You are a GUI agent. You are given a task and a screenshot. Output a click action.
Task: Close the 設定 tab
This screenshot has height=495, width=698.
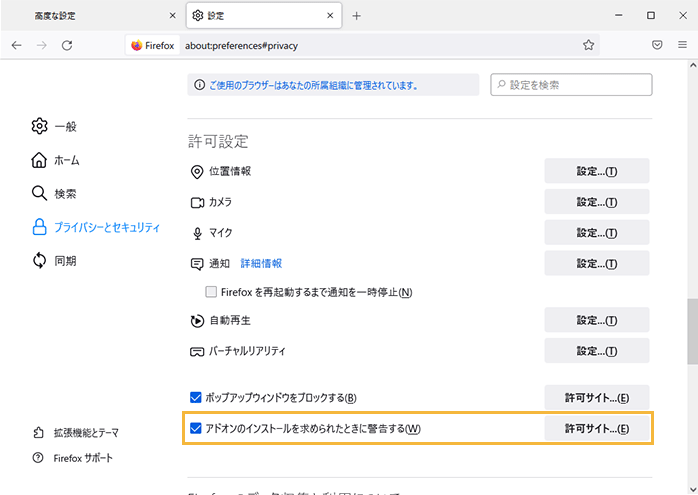pyautogui.click(x=328, y=16)
